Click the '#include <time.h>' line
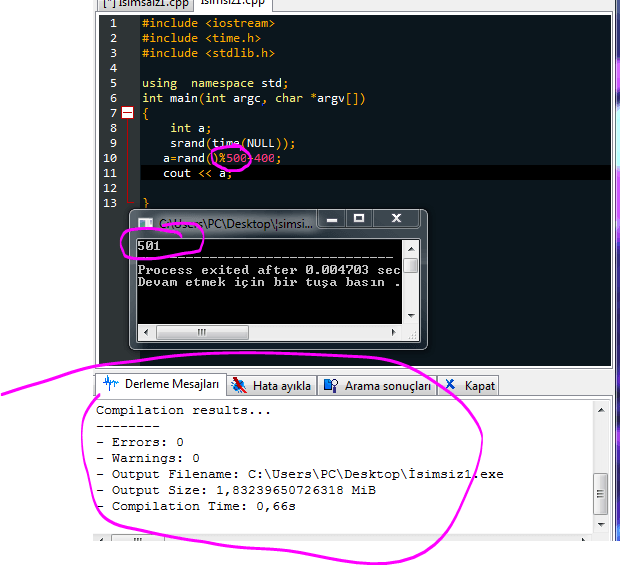 click(x=201, y=38)
